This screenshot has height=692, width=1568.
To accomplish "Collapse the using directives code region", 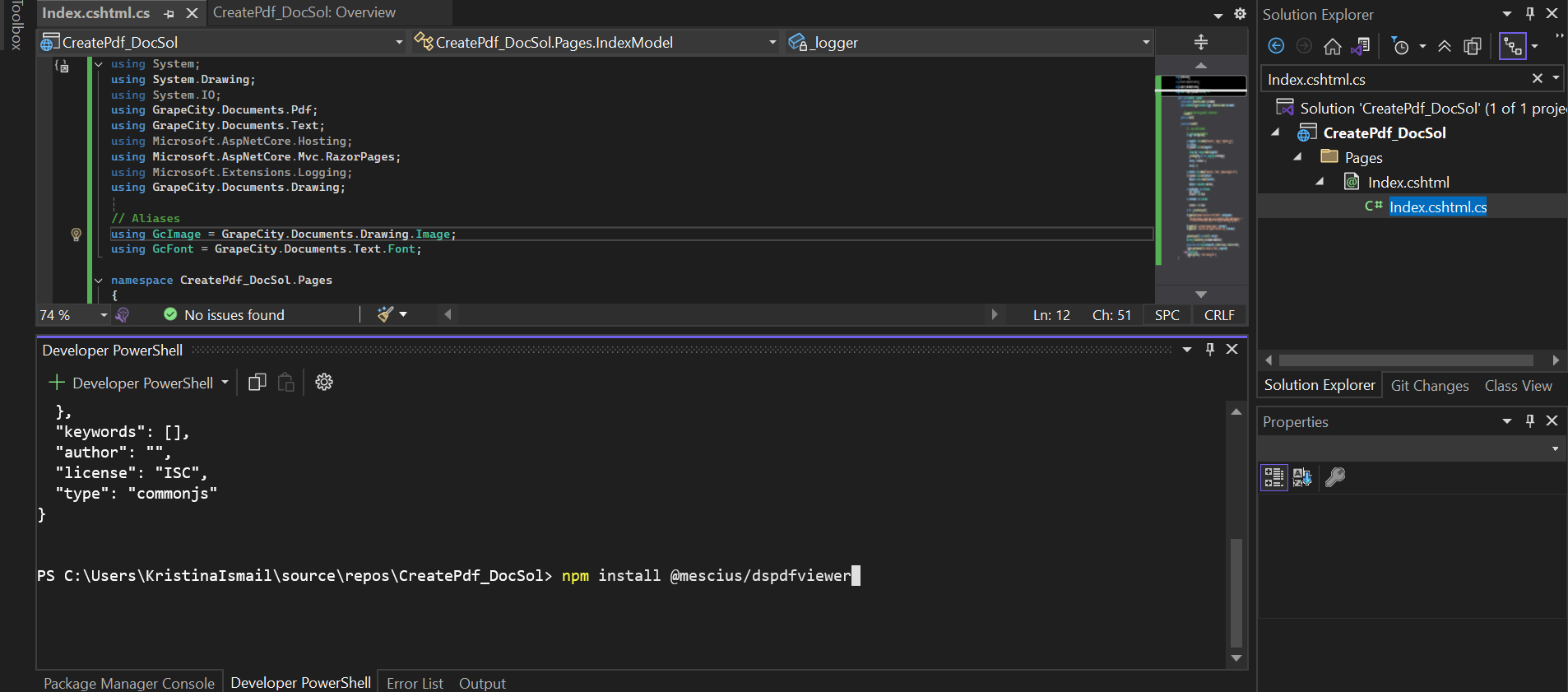I will coord(99,63).
